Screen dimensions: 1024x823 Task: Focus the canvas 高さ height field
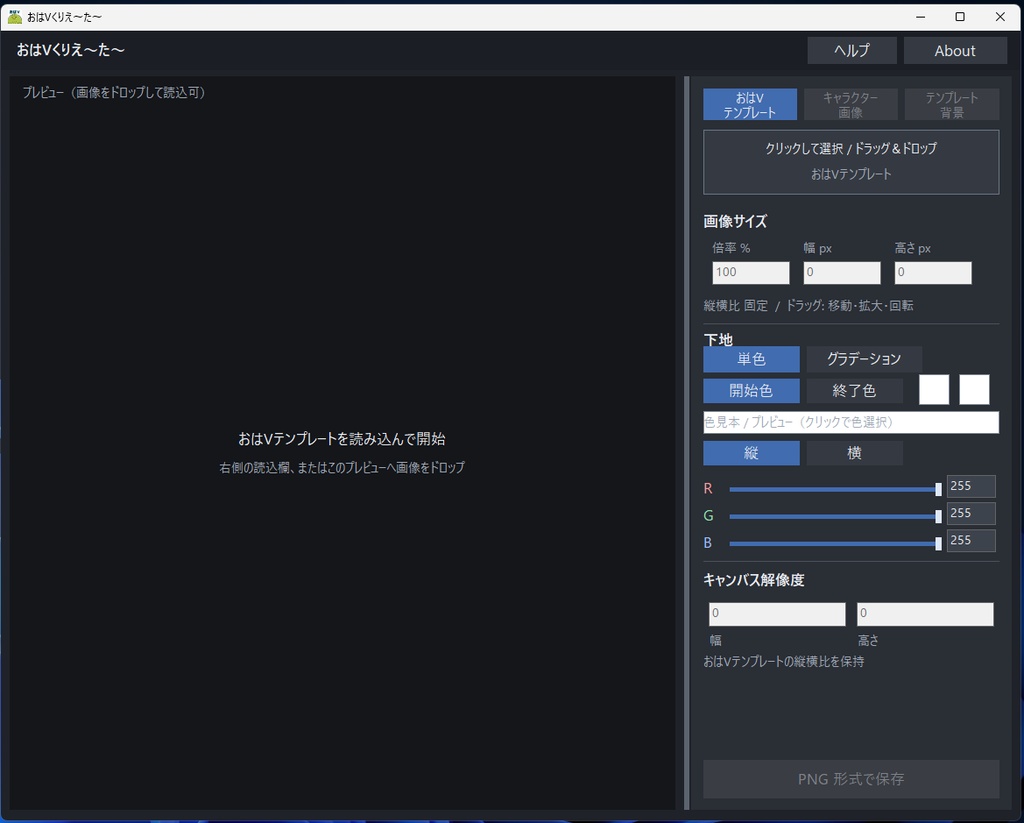coord(925,614)
